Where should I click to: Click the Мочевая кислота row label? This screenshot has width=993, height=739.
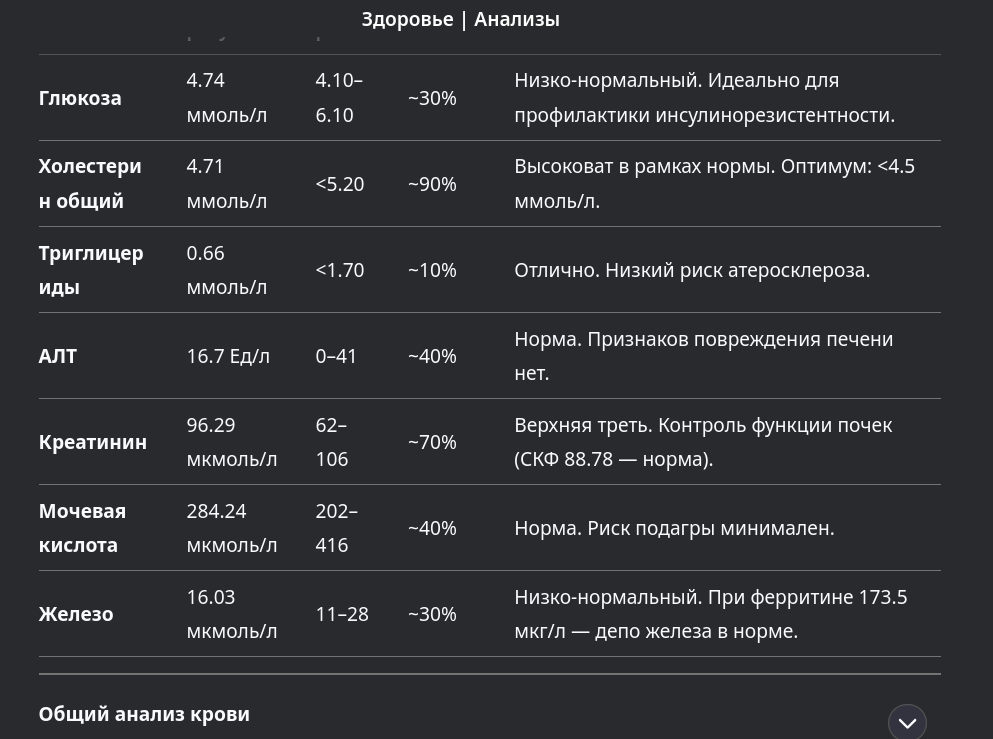[x=82, y=528]
